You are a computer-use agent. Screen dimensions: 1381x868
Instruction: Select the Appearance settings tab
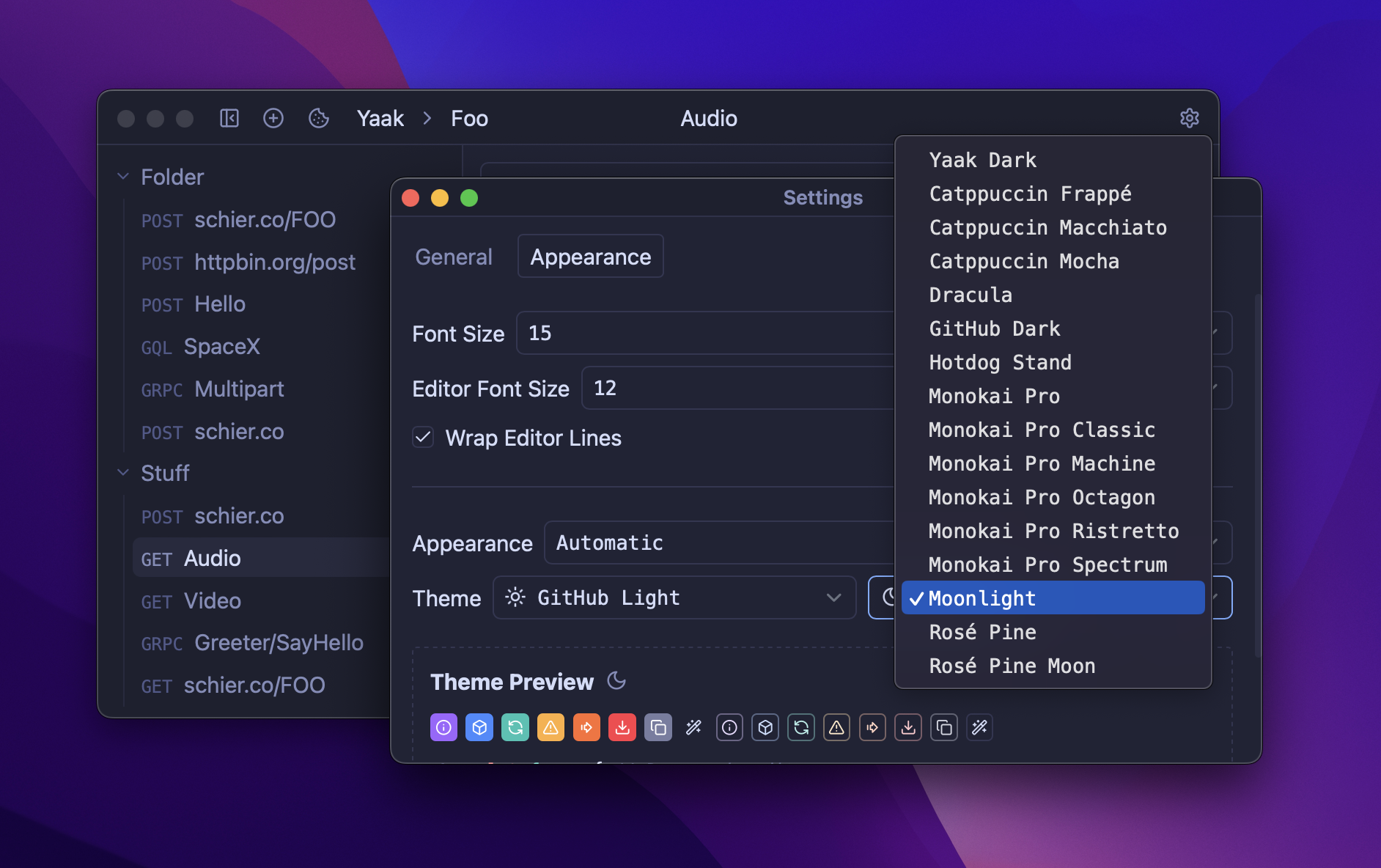tap(591, 257)
